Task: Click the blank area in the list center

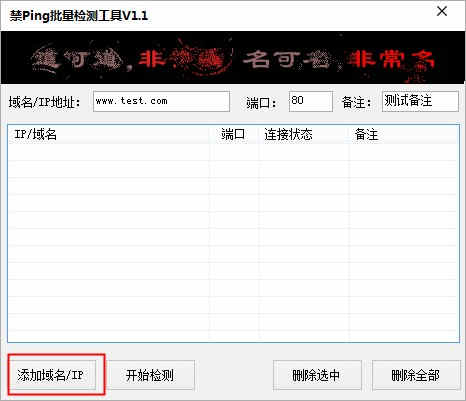Action: pyautogui.click(x=233, y=243)
